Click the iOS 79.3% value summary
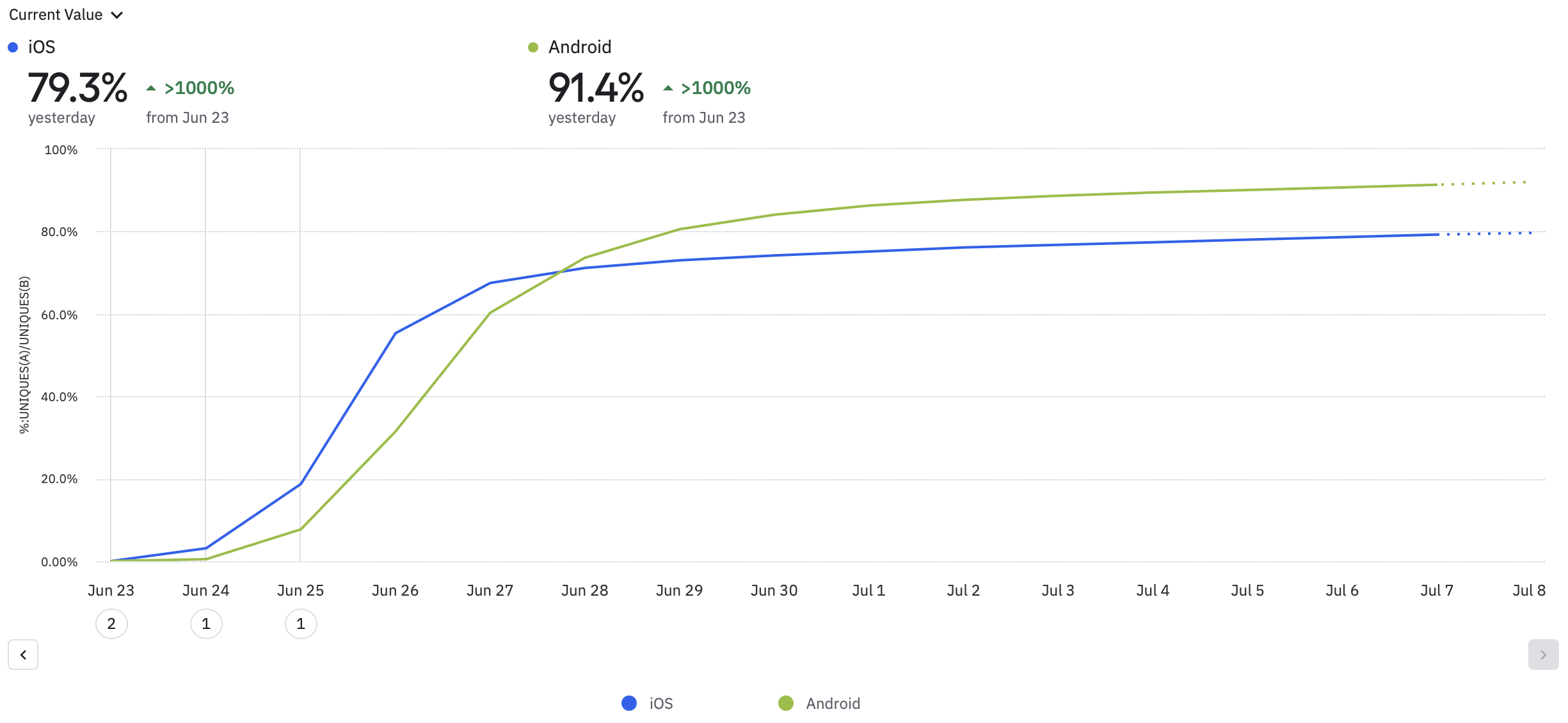This screenshot has width=1568, height=723. click(77, 88)
